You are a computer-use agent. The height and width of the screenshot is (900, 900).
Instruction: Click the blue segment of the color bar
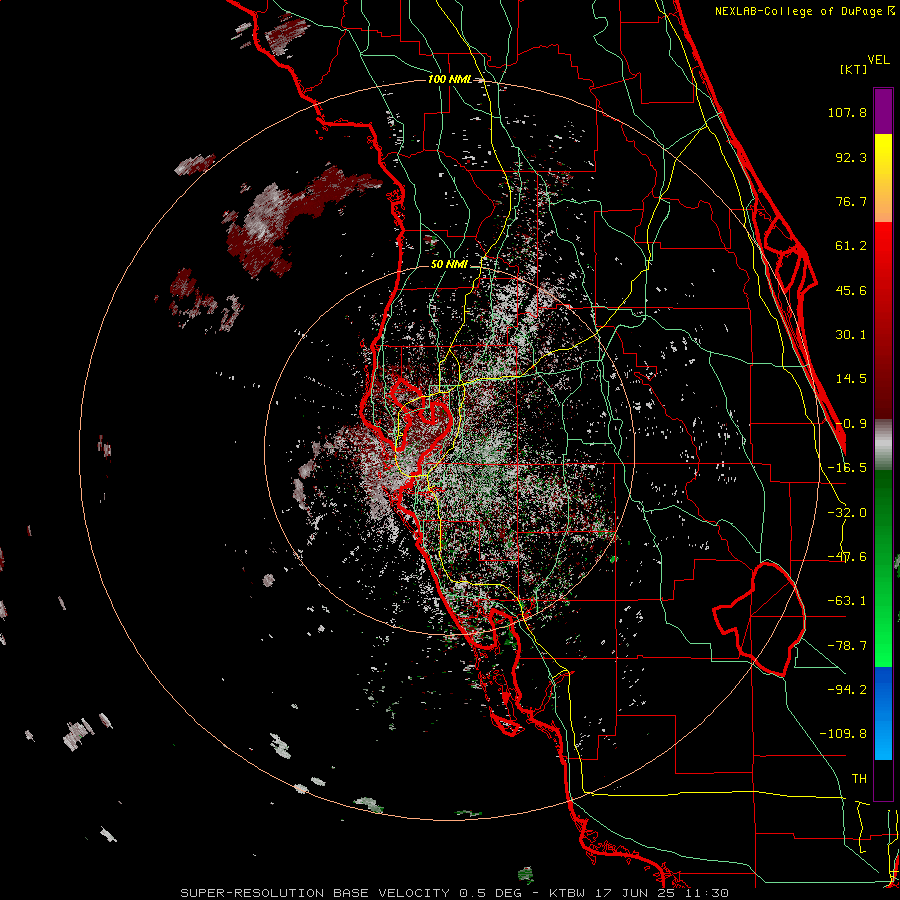[883, 713]
